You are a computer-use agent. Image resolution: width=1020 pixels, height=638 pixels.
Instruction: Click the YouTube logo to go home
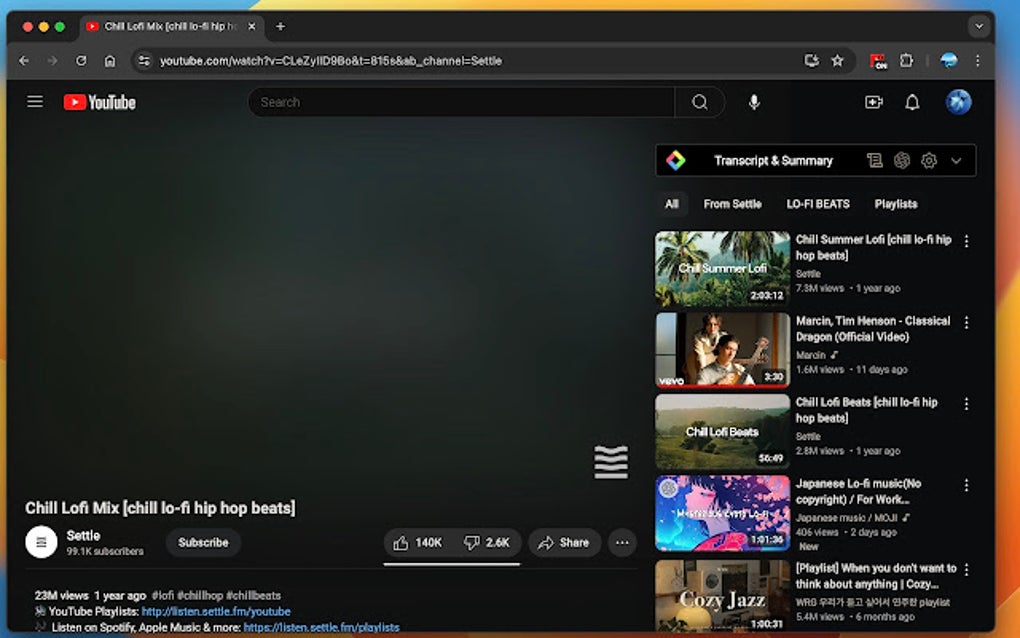coord(98,101)
